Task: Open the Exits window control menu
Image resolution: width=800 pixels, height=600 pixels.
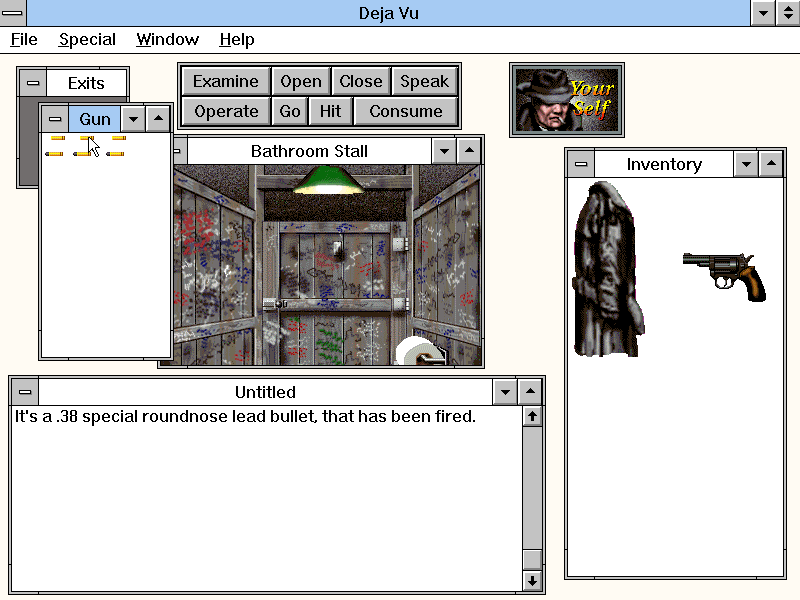Action: click(x=33, y=83)
